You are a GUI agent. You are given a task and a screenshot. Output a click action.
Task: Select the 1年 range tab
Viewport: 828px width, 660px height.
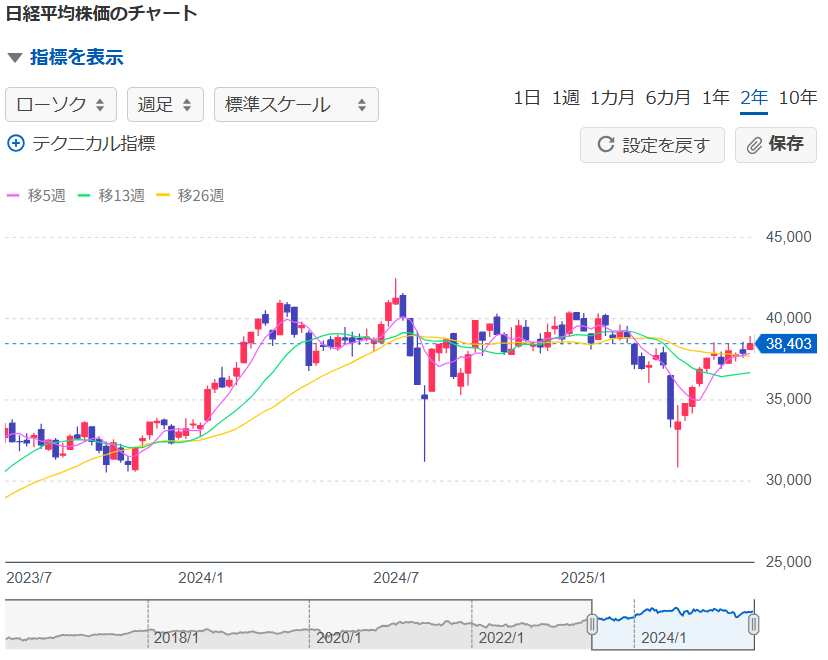pos(716,98)
